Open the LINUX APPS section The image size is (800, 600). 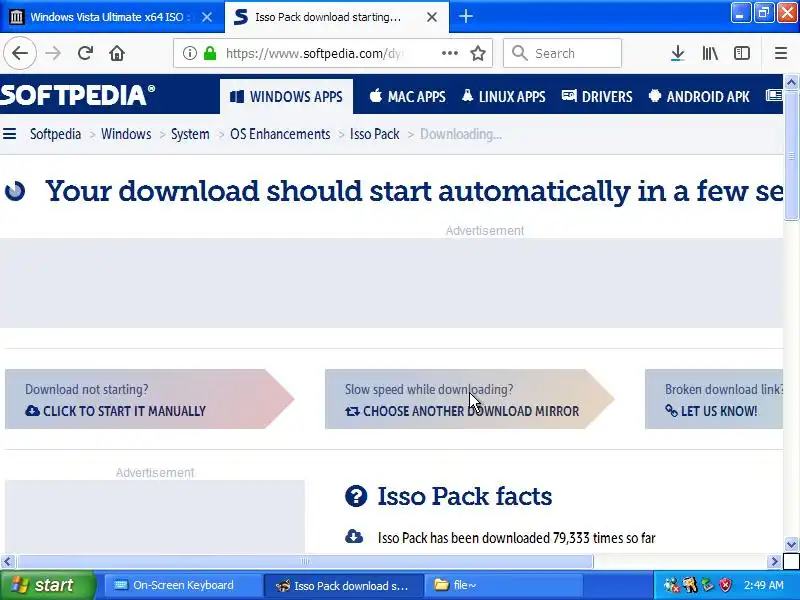504,96
